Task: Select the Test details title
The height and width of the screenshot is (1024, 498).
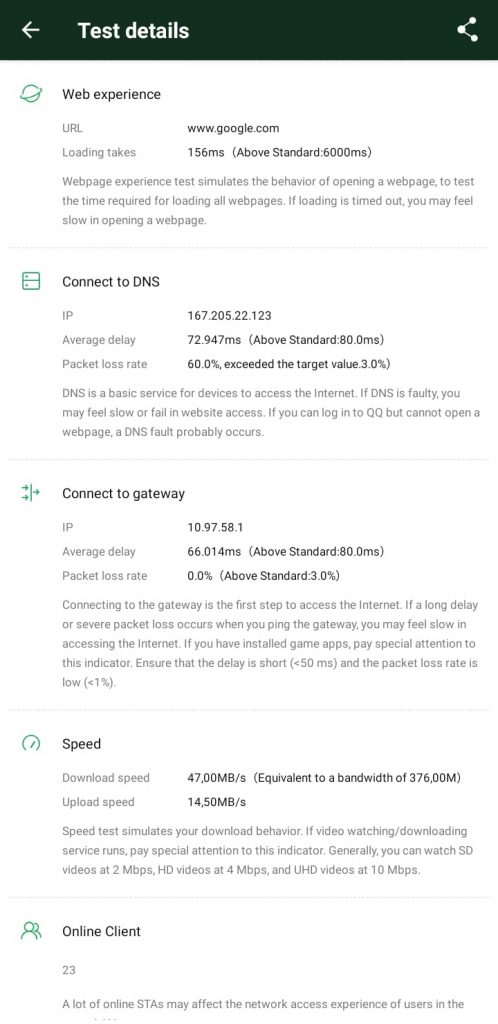Action: (133, 31)
